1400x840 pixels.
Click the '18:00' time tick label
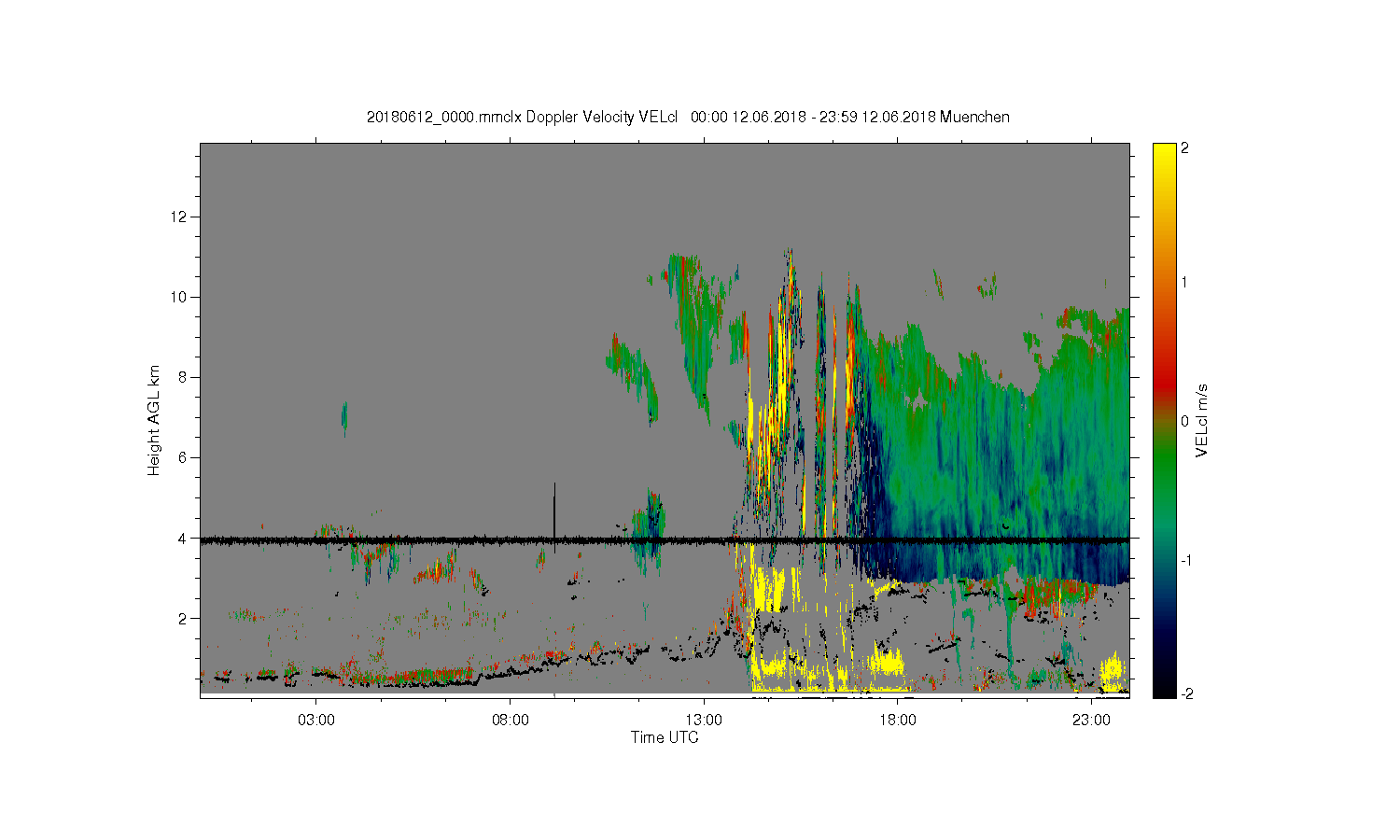click(898, 721)
